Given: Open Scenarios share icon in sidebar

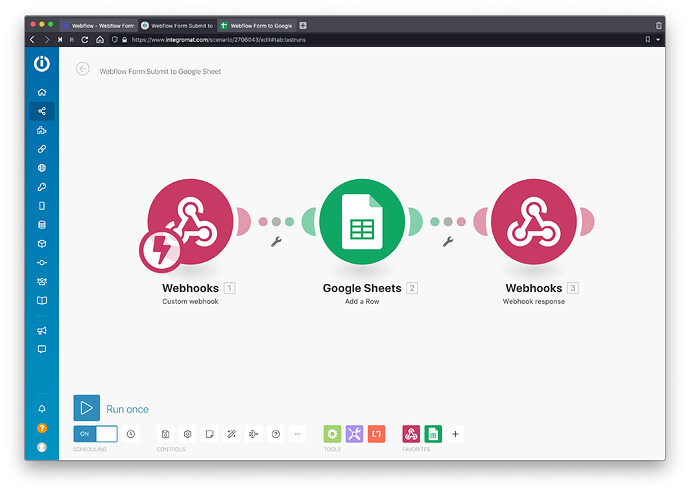Looking at the screenshot, I should click(x=42, y=111).
